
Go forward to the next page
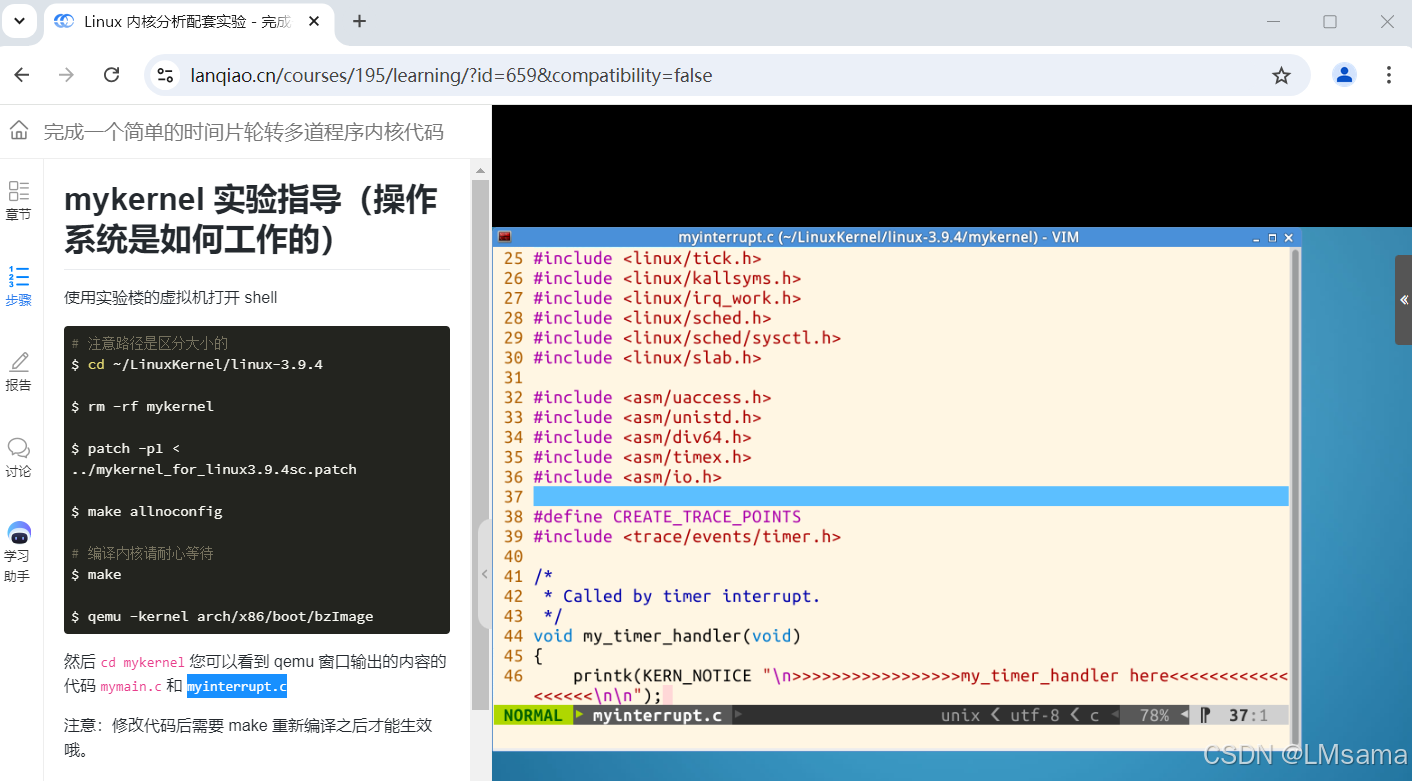pyautogui.click(x=67, y=75)
